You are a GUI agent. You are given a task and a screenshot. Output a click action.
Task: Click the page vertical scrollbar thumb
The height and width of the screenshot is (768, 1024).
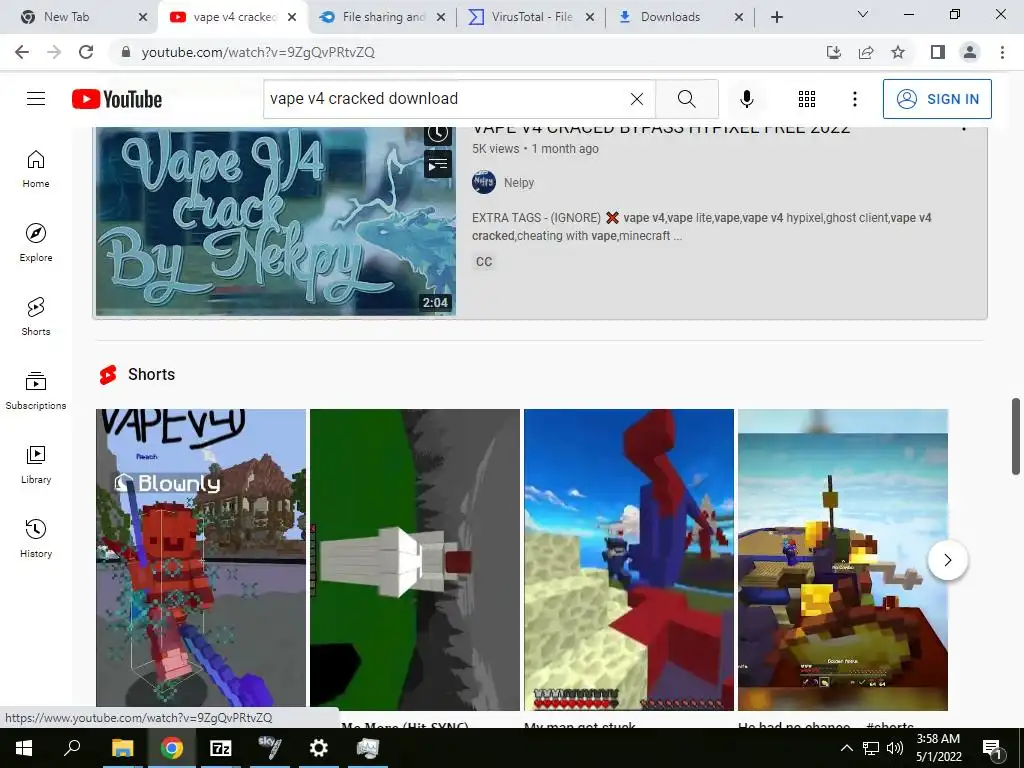click(x=1016, y=436)
